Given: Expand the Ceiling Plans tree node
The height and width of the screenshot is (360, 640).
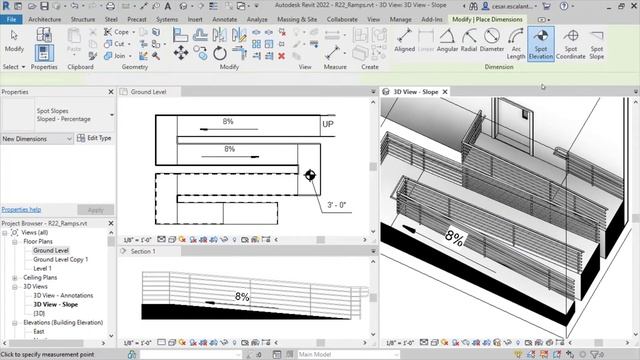Looking at the screenshot, I should pyautogui.click(x=15, y=278).
